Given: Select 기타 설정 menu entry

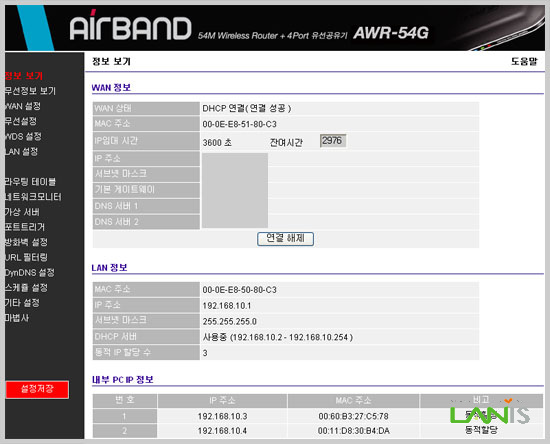Looking at the screenshot, I should coord(22,303).
